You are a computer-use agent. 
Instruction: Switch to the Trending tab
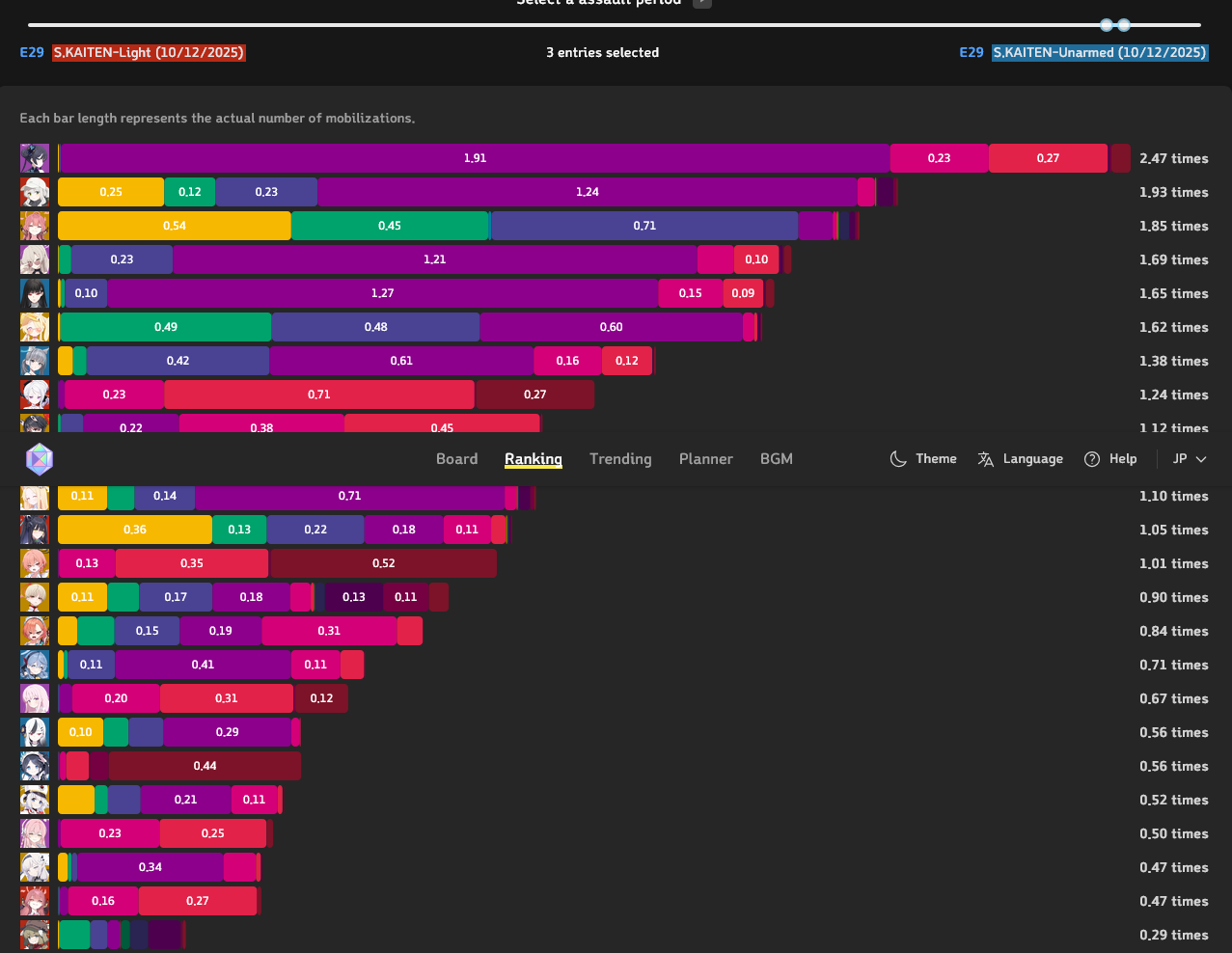tap(620, 459)
